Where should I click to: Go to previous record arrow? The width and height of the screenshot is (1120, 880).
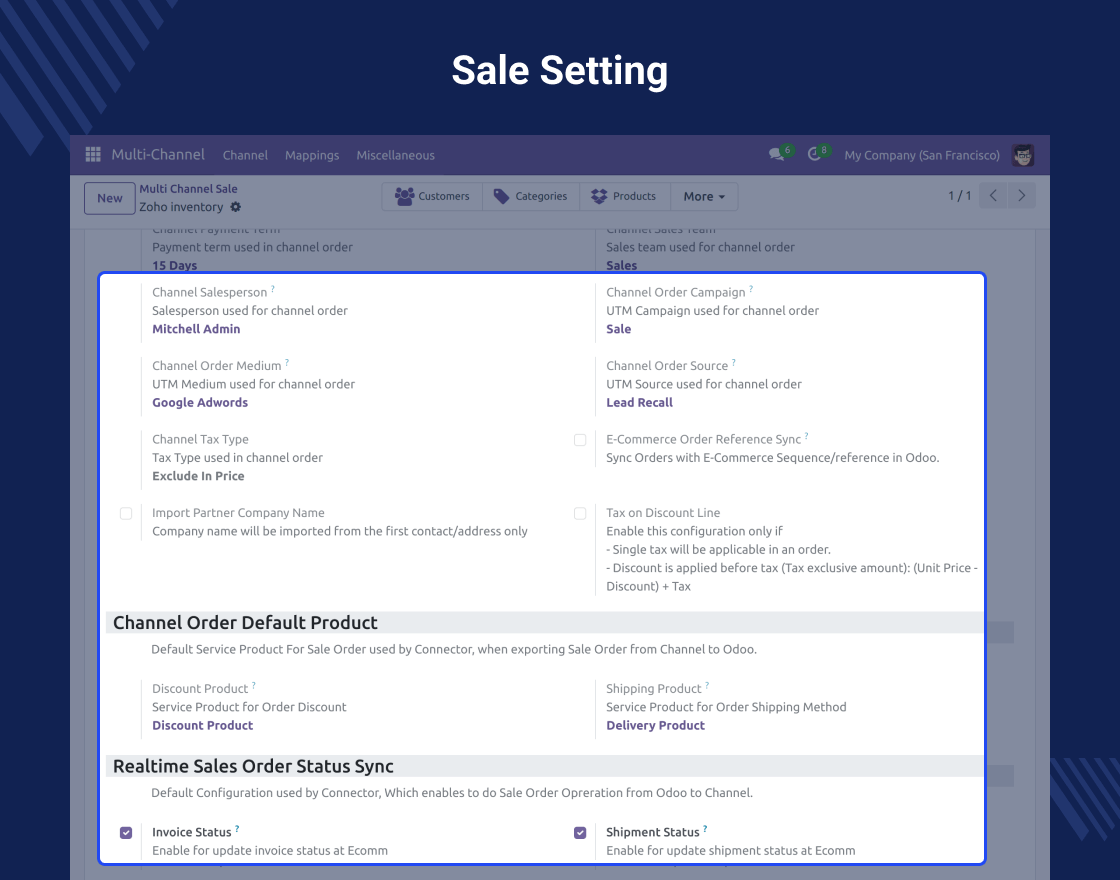coord(993,196)
